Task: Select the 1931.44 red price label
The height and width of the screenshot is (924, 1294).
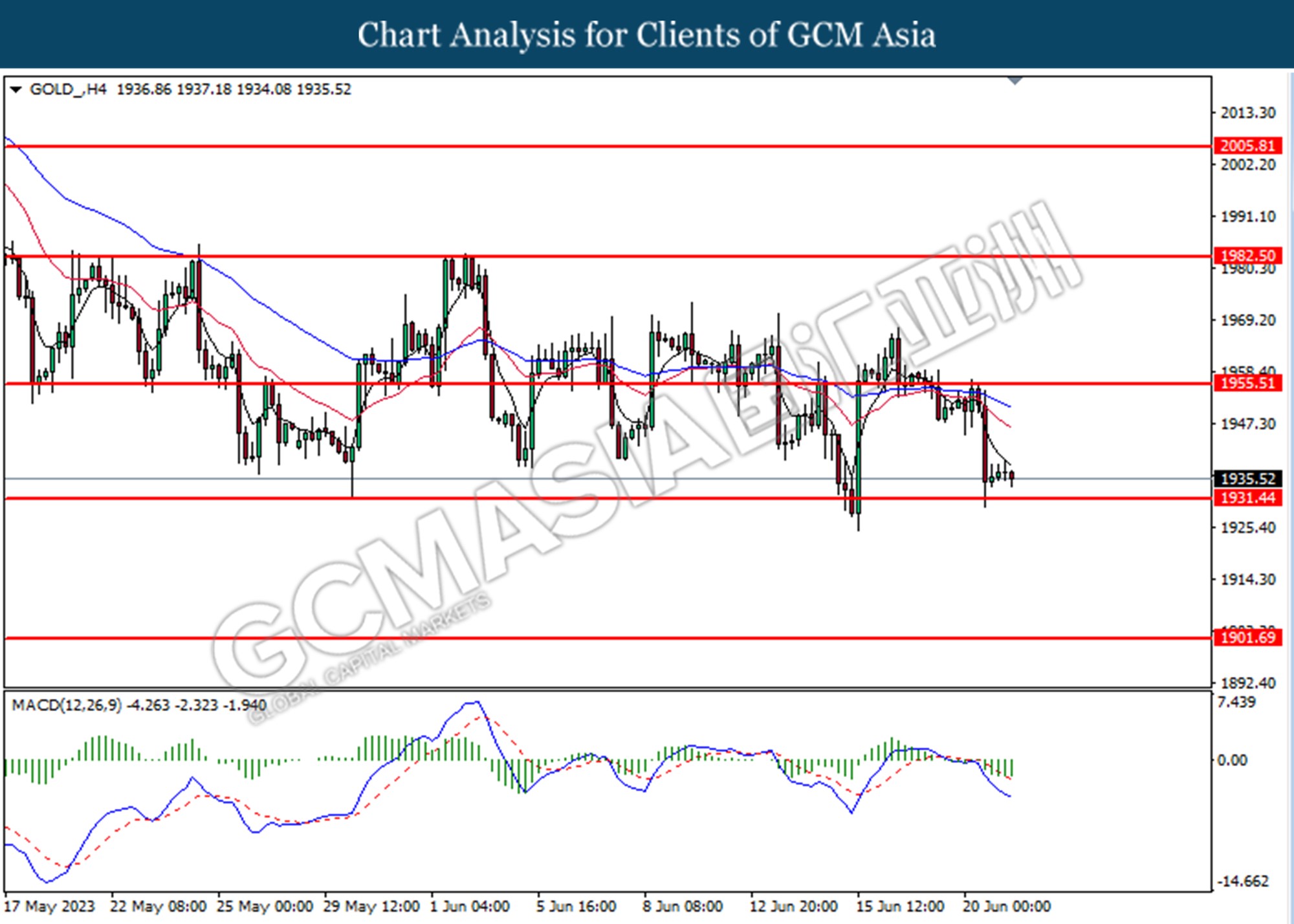Action: pyautogui.click(x=1247, y=498)
